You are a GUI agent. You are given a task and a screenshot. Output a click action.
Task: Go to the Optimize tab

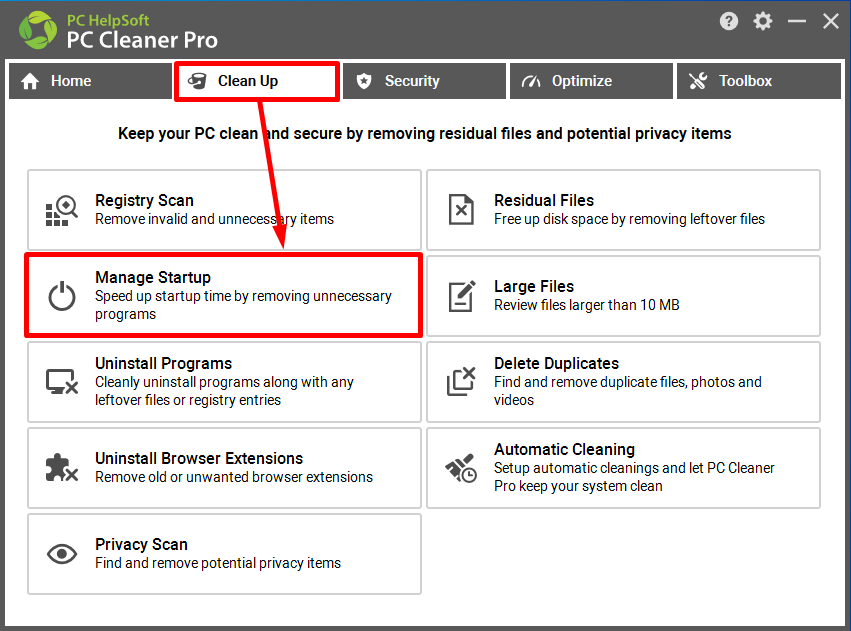pyautogui.click(x=592, y=81)
